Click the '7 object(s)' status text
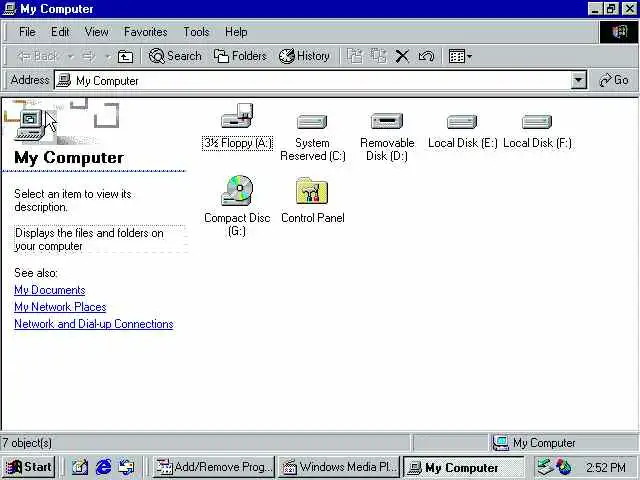The width and height of the screenshot is (640, 480). [x=27, y=443]
